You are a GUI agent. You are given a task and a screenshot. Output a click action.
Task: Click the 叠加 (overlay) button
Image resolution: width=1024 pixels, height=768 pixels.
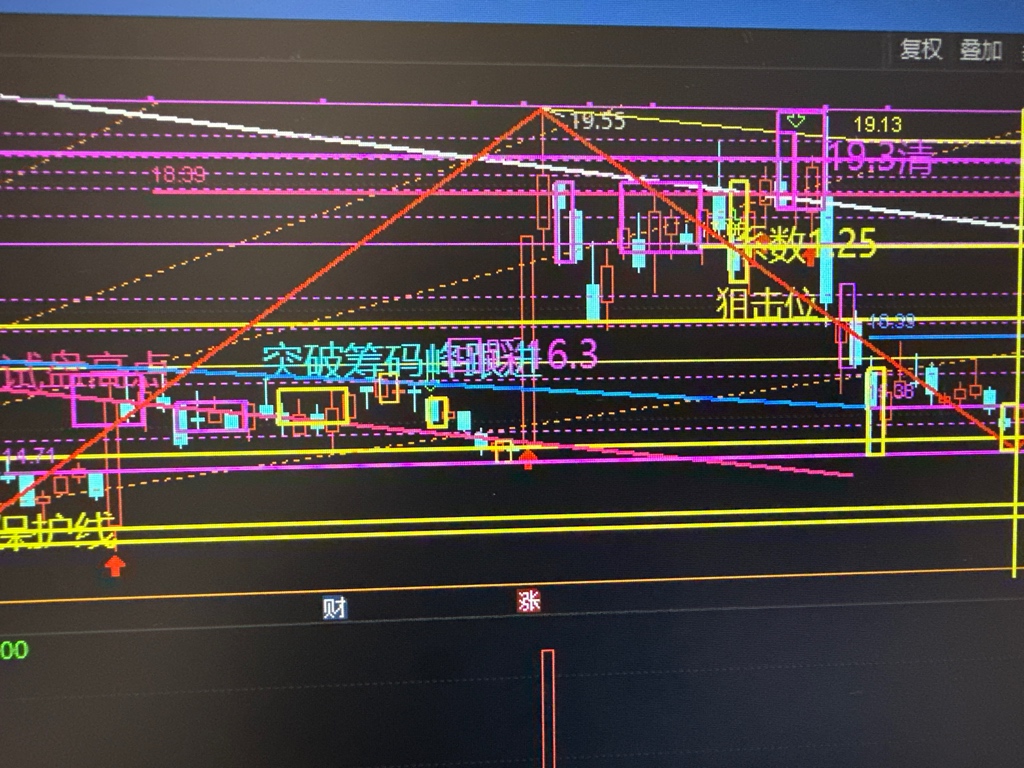point(981,50)
